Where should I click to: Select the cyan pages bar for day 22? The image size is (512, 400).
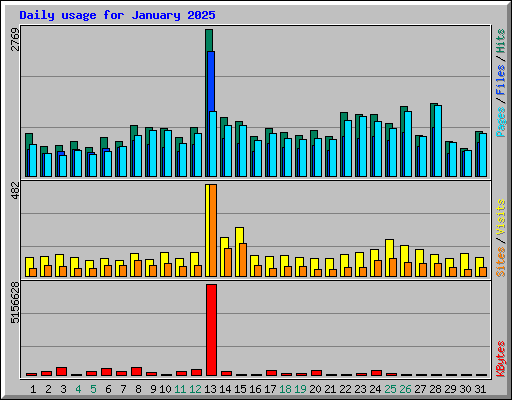(x=348, y=148)
